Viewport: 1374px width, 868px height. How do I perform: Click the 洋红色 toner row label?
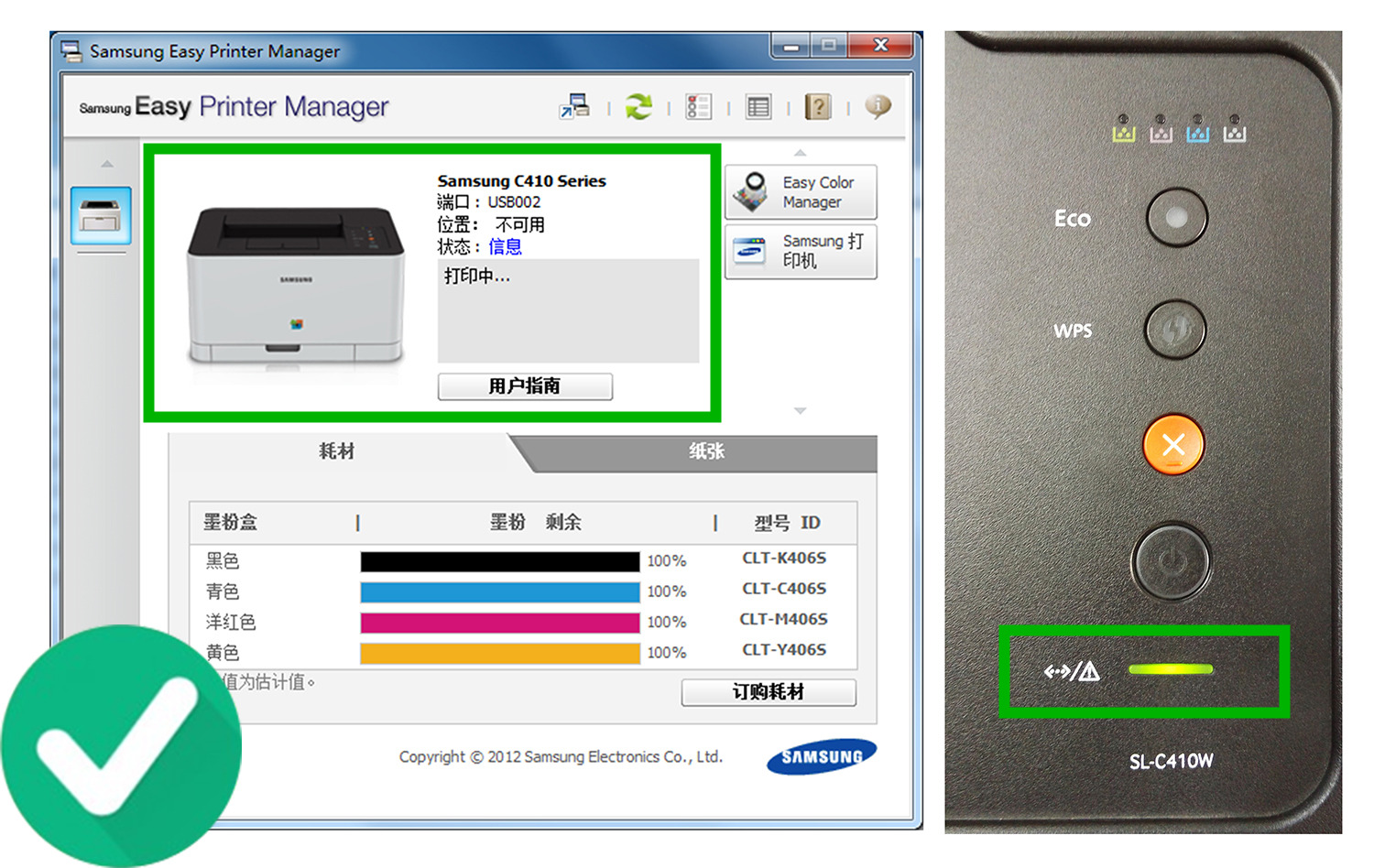tap(231, 622)
